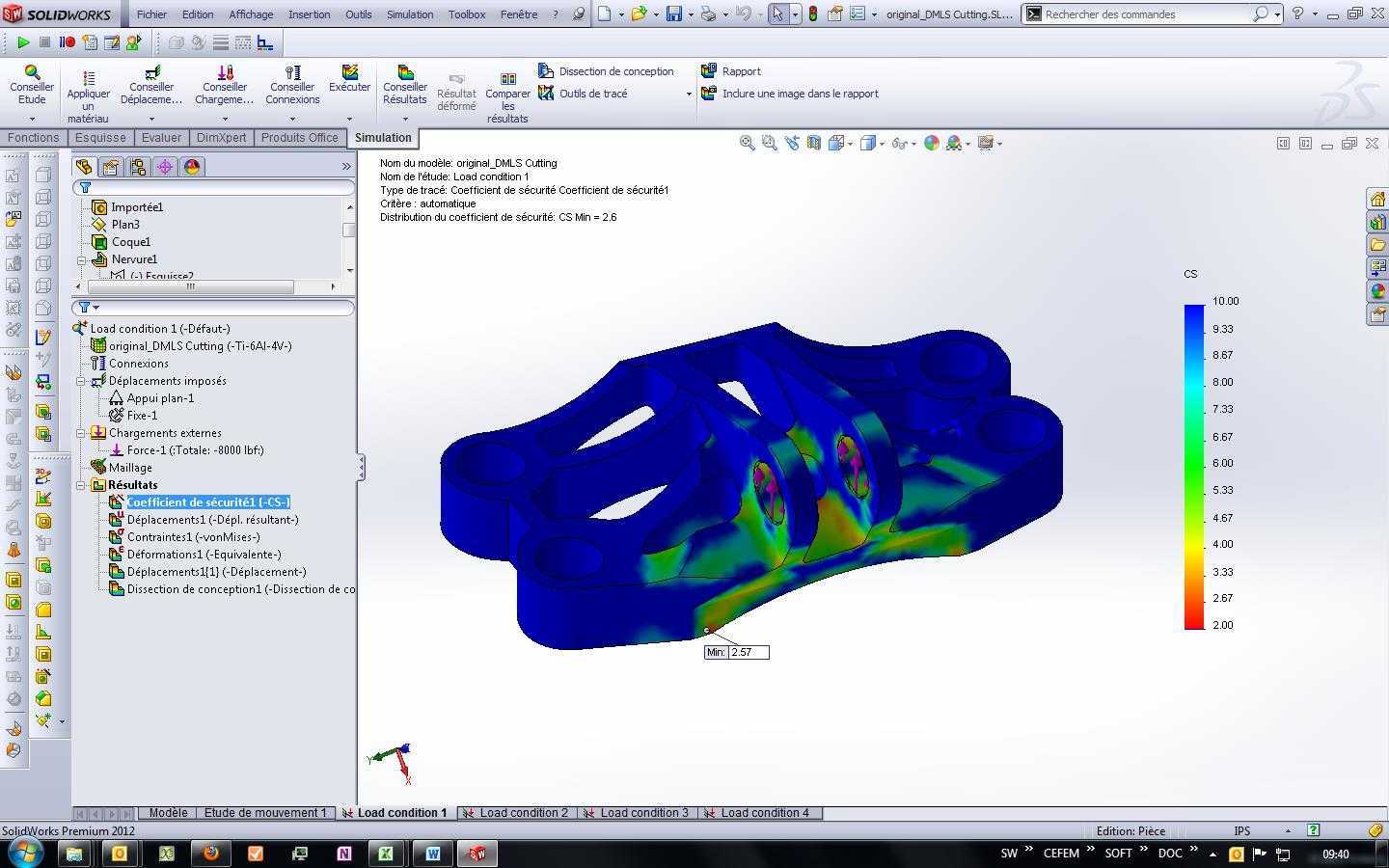Open Conseiller Etude dropdown arrow
1389x868 pixels.
(32, 119)
